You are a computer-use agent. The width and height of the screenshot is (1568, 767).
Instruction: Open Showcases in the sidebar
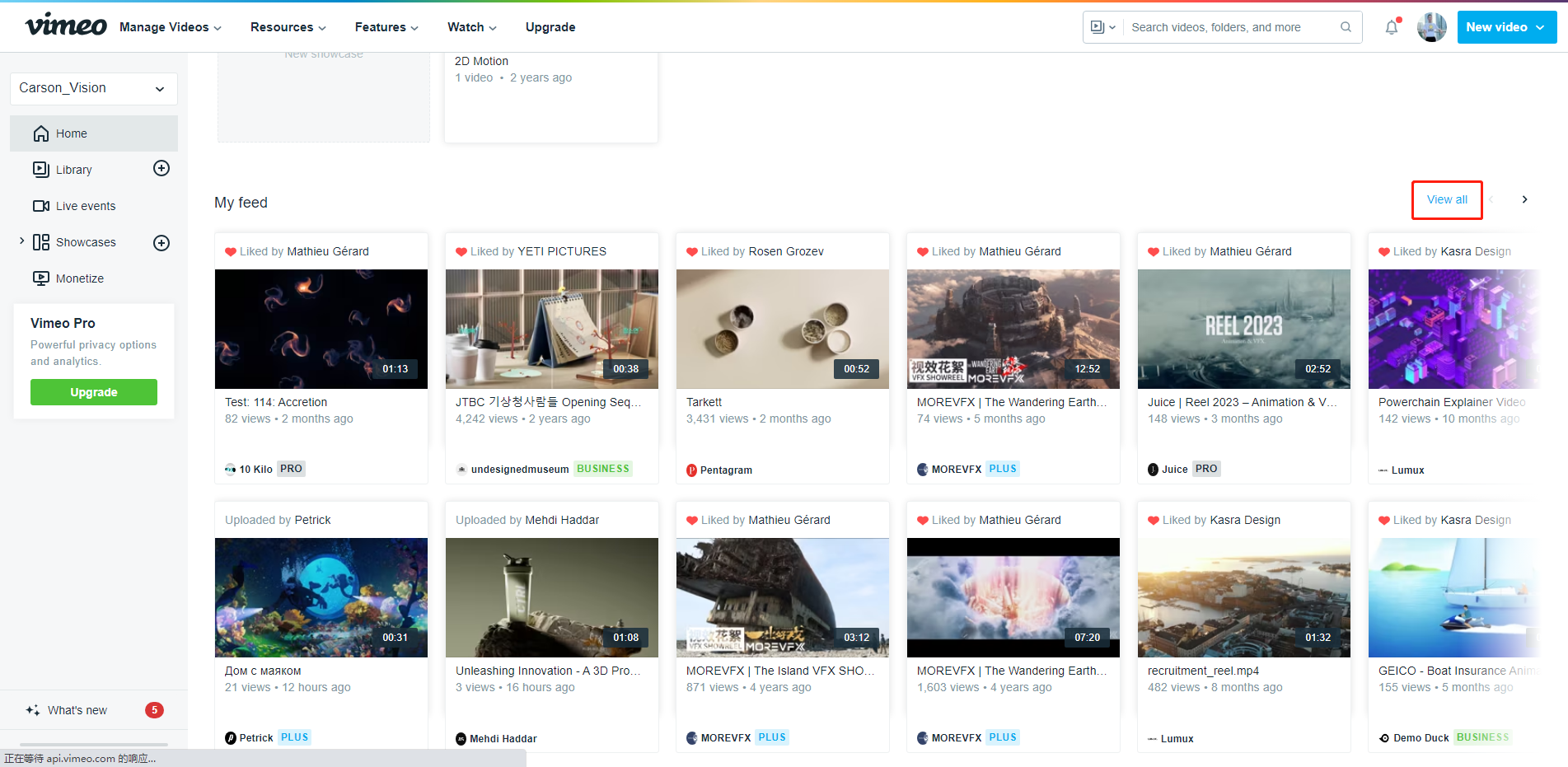(86, 242)
